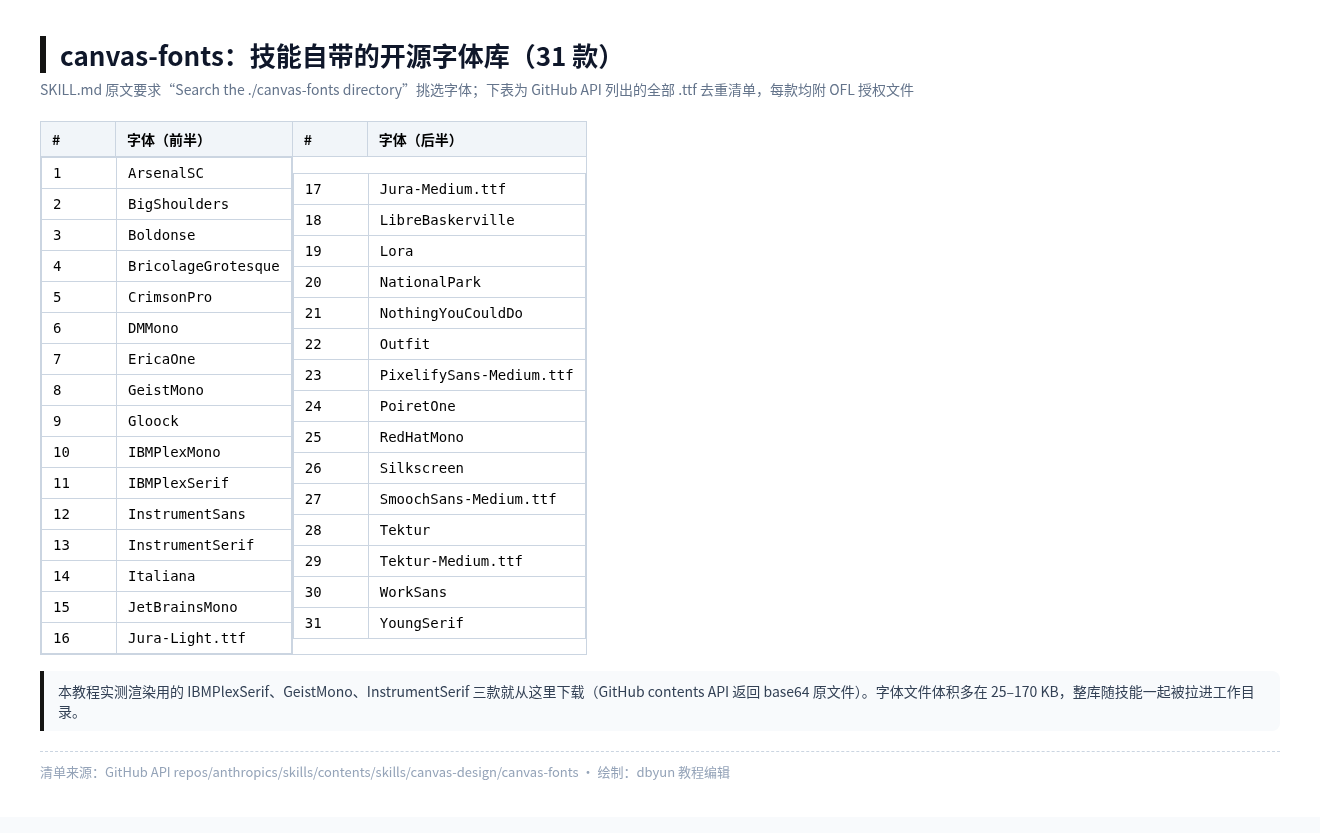Viewport: 1320px width, 833px height.
Task: Click the ArsenalSC font cell
Action: click(x=204, y=173)
